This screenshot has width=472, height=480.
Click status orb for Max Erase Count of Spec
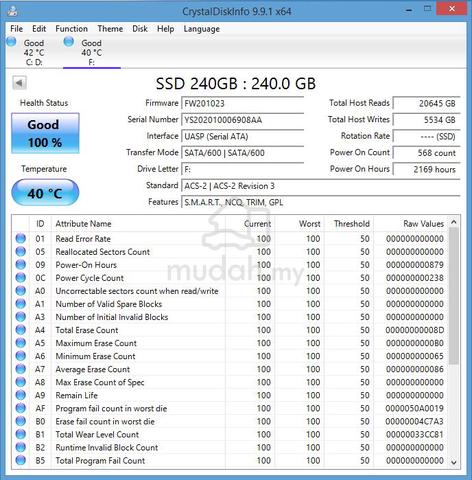point(21,382)
